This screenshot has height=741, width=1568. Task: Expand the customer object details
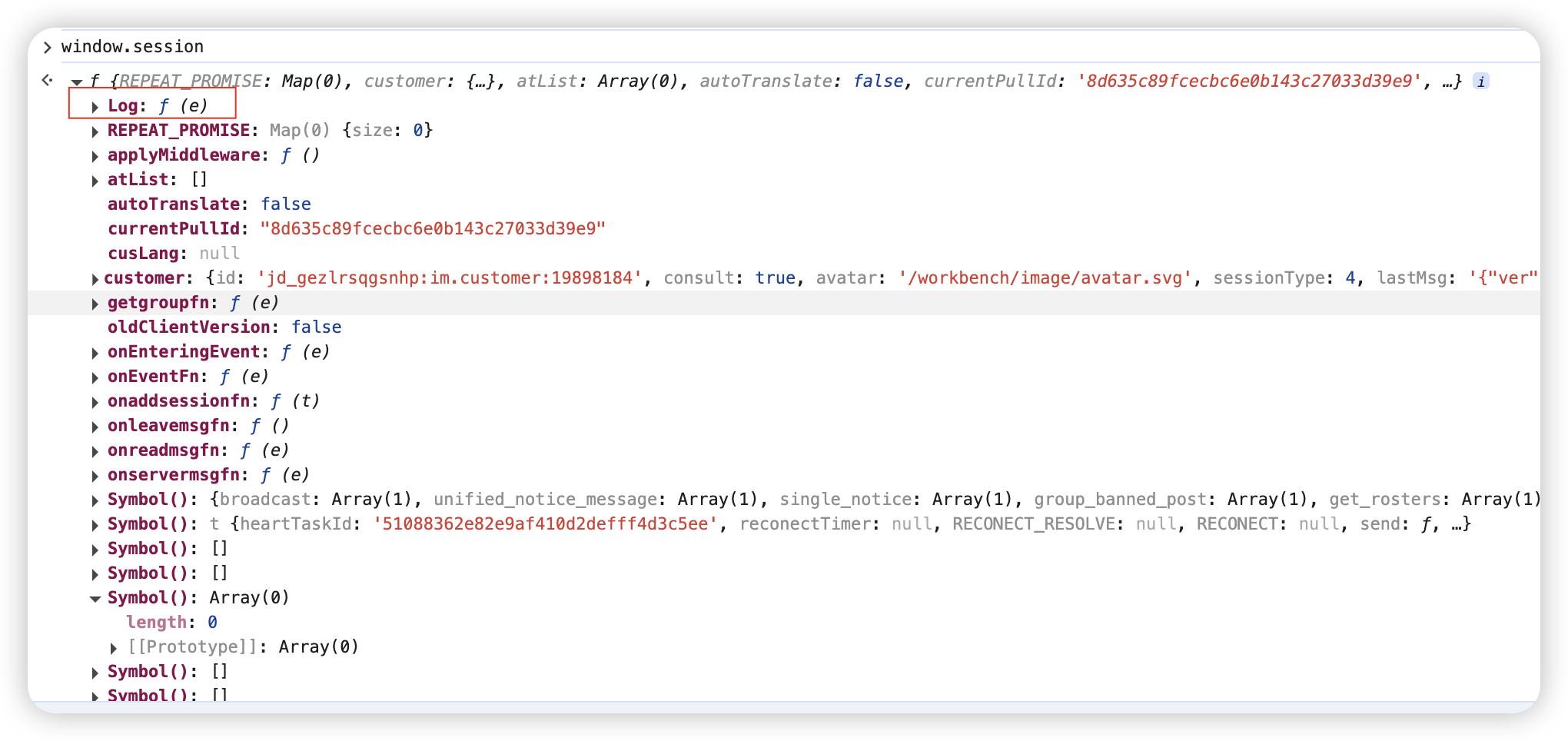[x=95, y=279]
